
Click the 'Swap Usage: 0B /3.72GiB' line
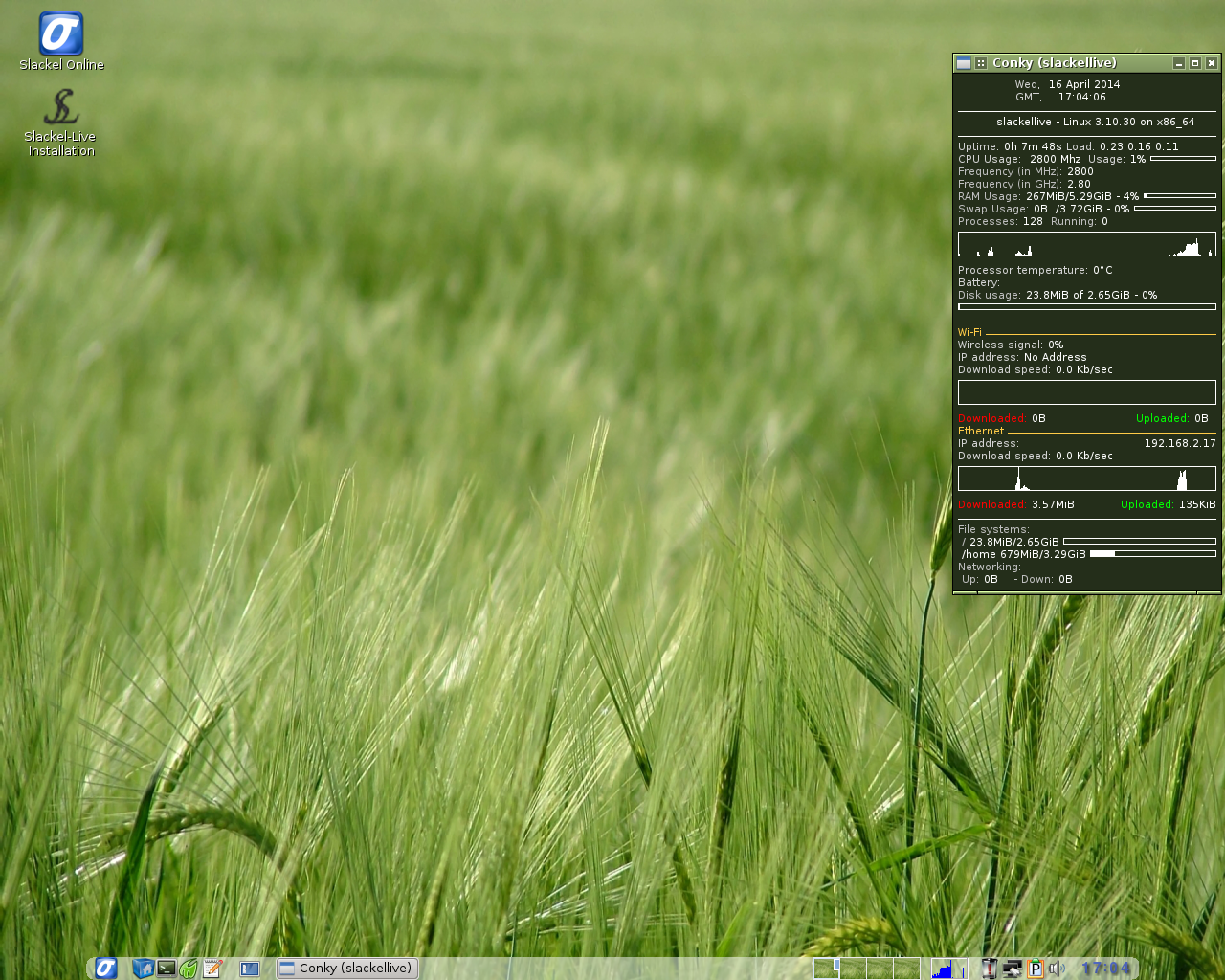point(1044,209)
